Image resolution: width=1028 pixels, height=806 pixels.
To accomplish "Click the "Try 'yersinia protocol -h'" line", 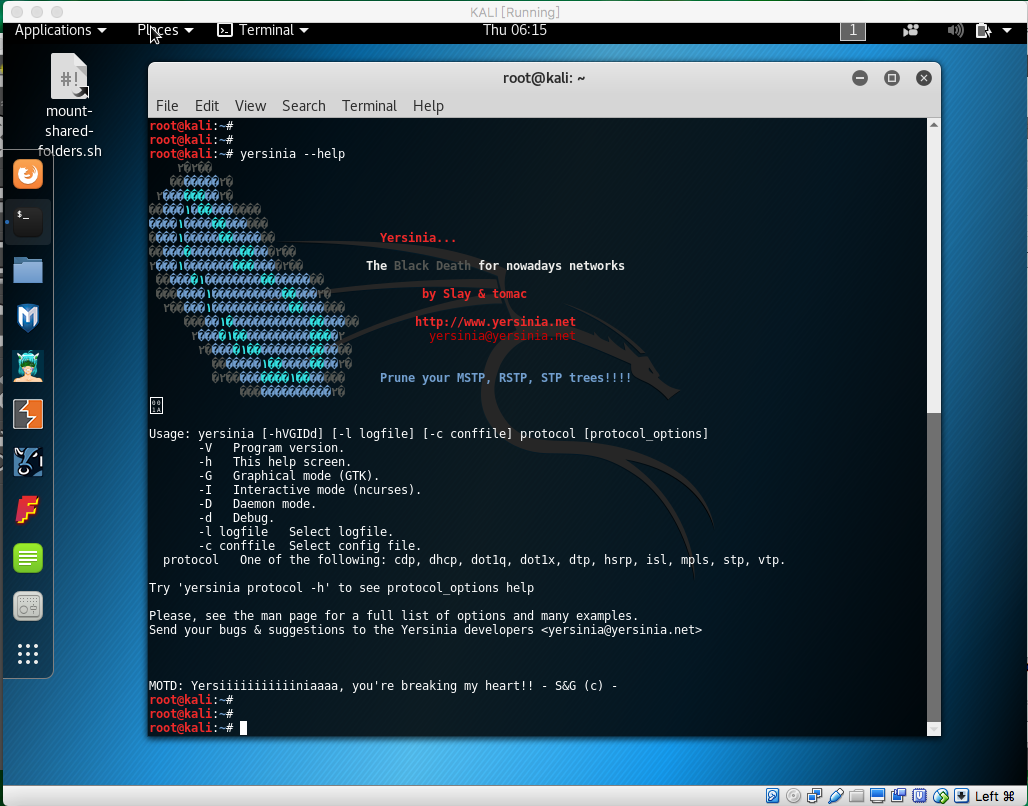I will (341, 588).
